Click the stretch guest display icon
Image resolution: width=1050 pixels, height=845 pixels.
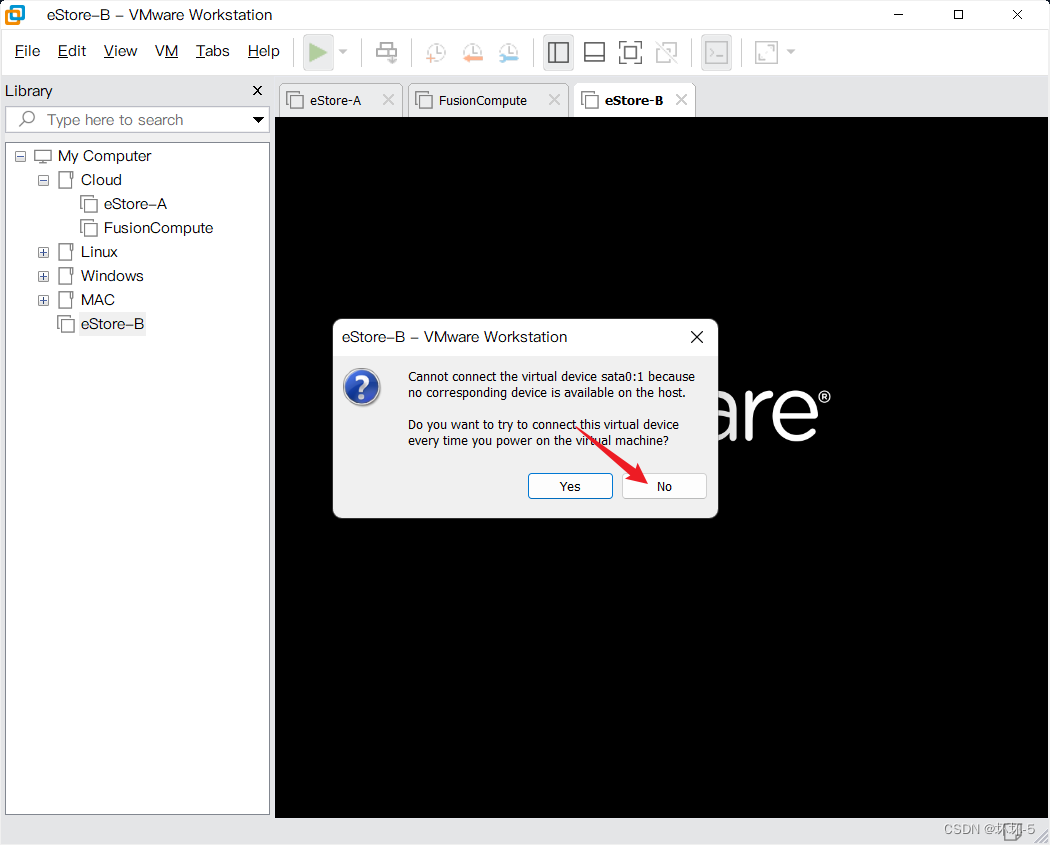click(766, 52)
